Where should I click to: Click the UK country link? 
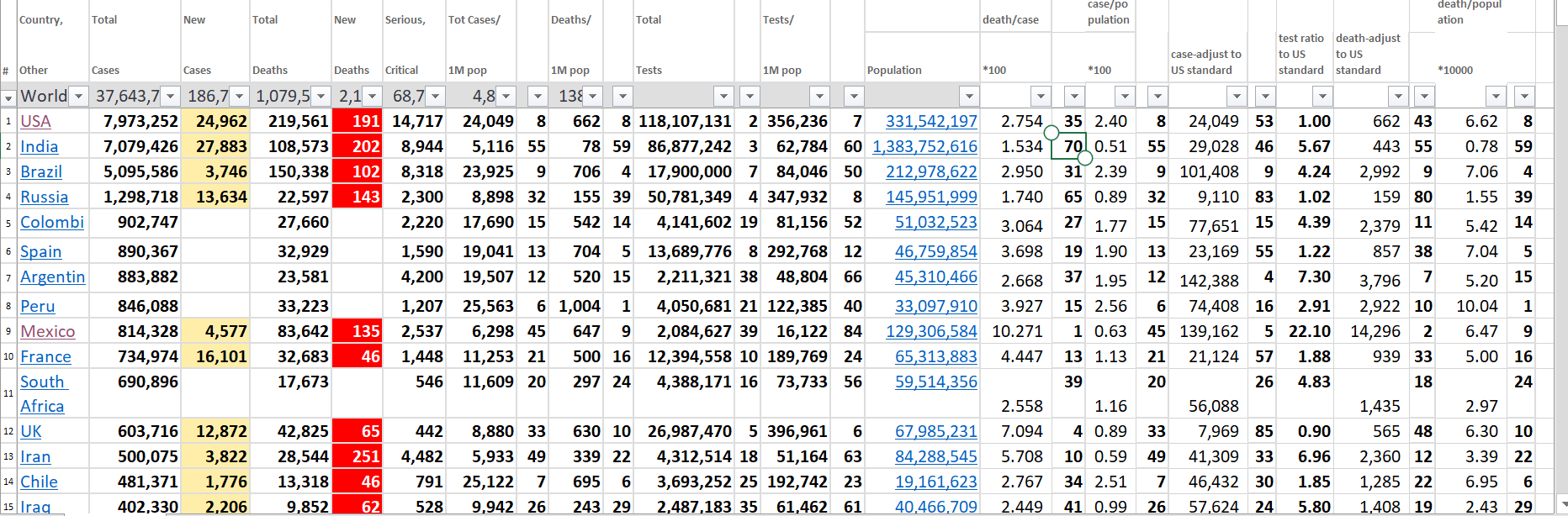31,431
